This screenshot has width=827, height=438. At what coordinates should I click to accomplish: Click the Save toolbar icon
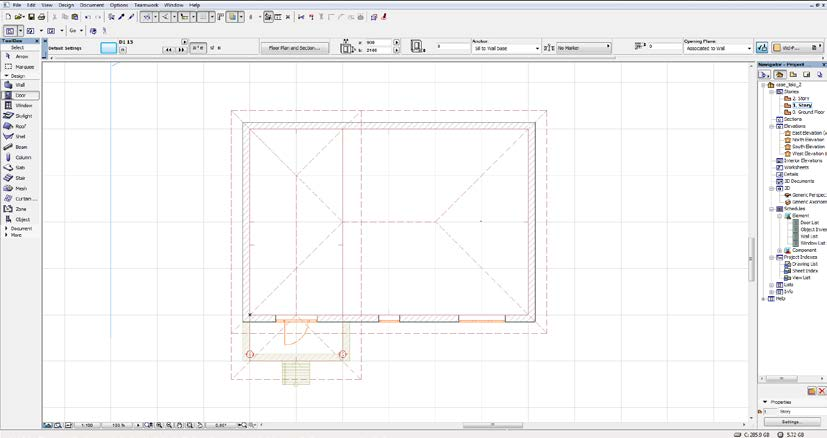point(31,17)
